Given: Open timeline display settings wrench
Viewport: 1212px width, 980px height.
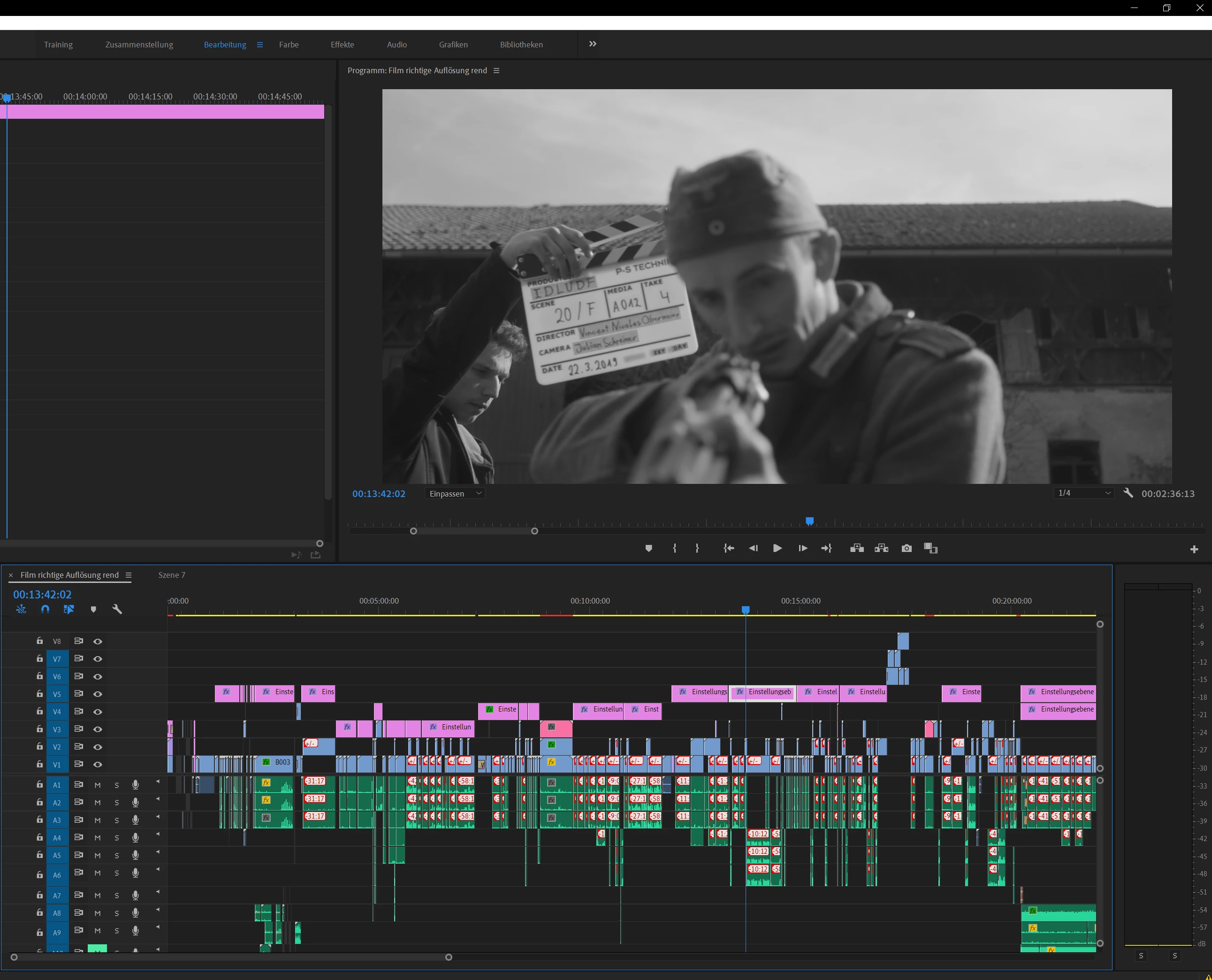Looking at the screenshot, I should click(x=117, y=609).
